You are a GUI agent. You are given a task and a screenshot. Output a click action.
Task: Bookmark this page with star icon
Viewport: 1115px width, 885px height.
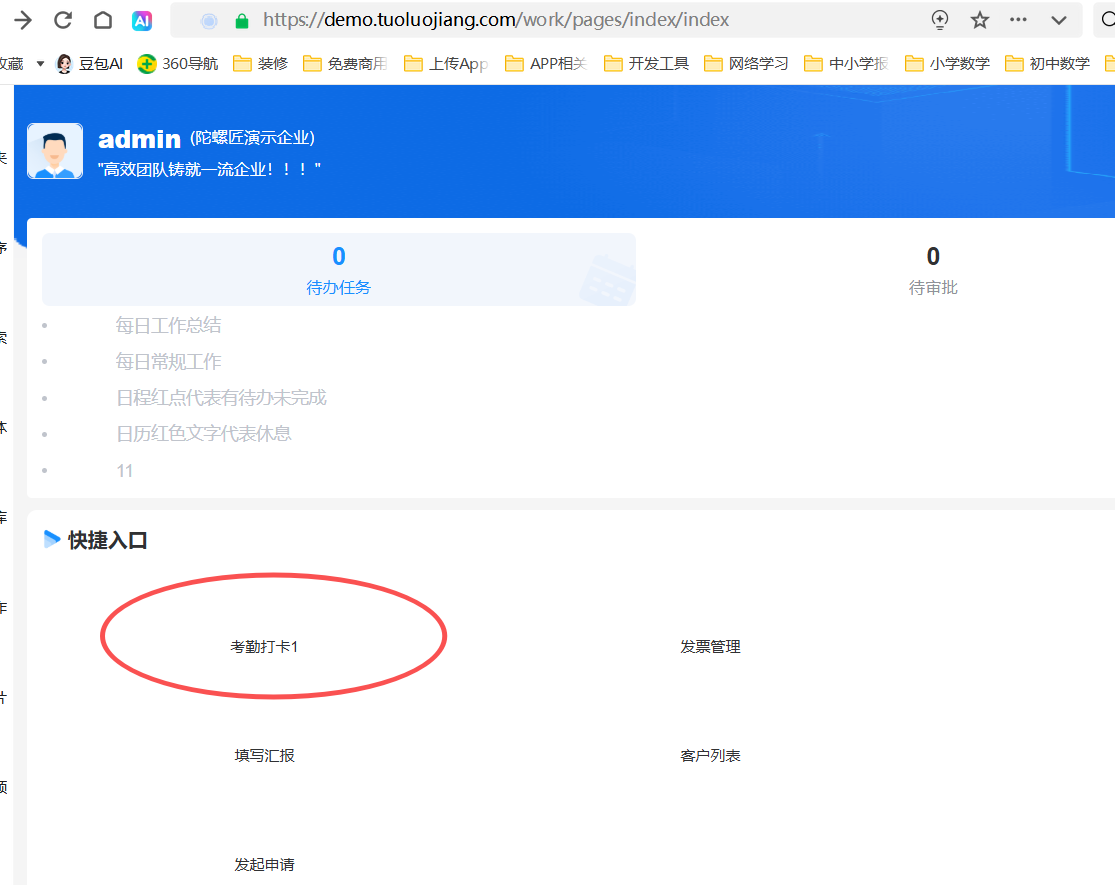[x=979, y=20]
